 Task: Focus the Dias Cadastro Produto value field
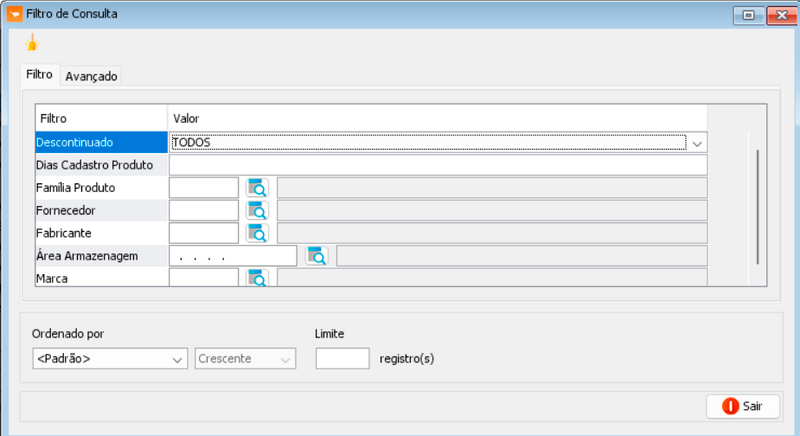(x=438, y=165)
